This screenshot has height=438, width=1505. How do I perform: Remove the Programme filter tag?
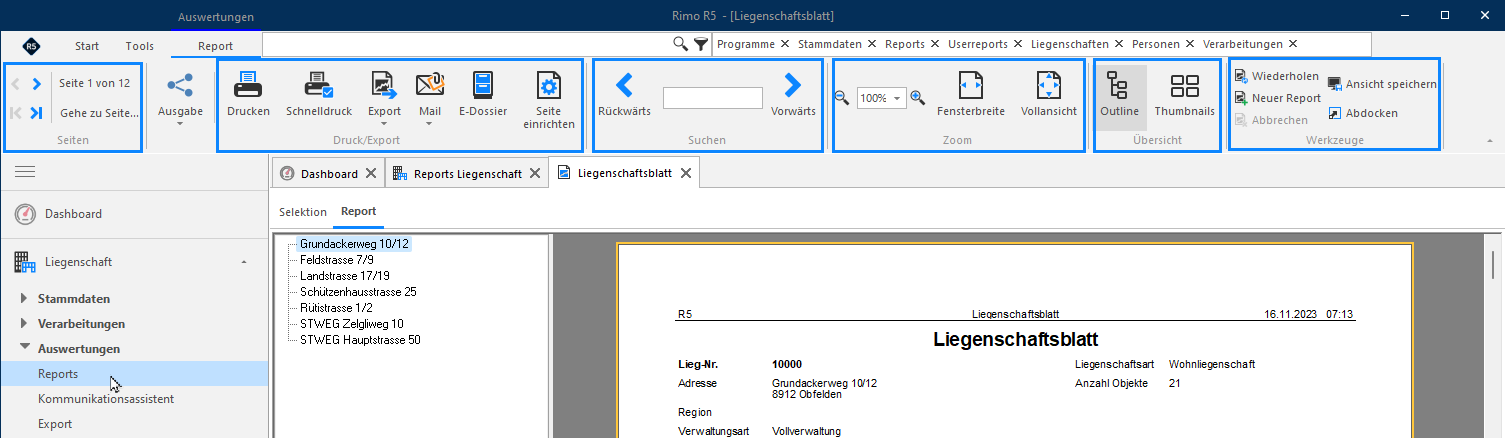(785, 44)
